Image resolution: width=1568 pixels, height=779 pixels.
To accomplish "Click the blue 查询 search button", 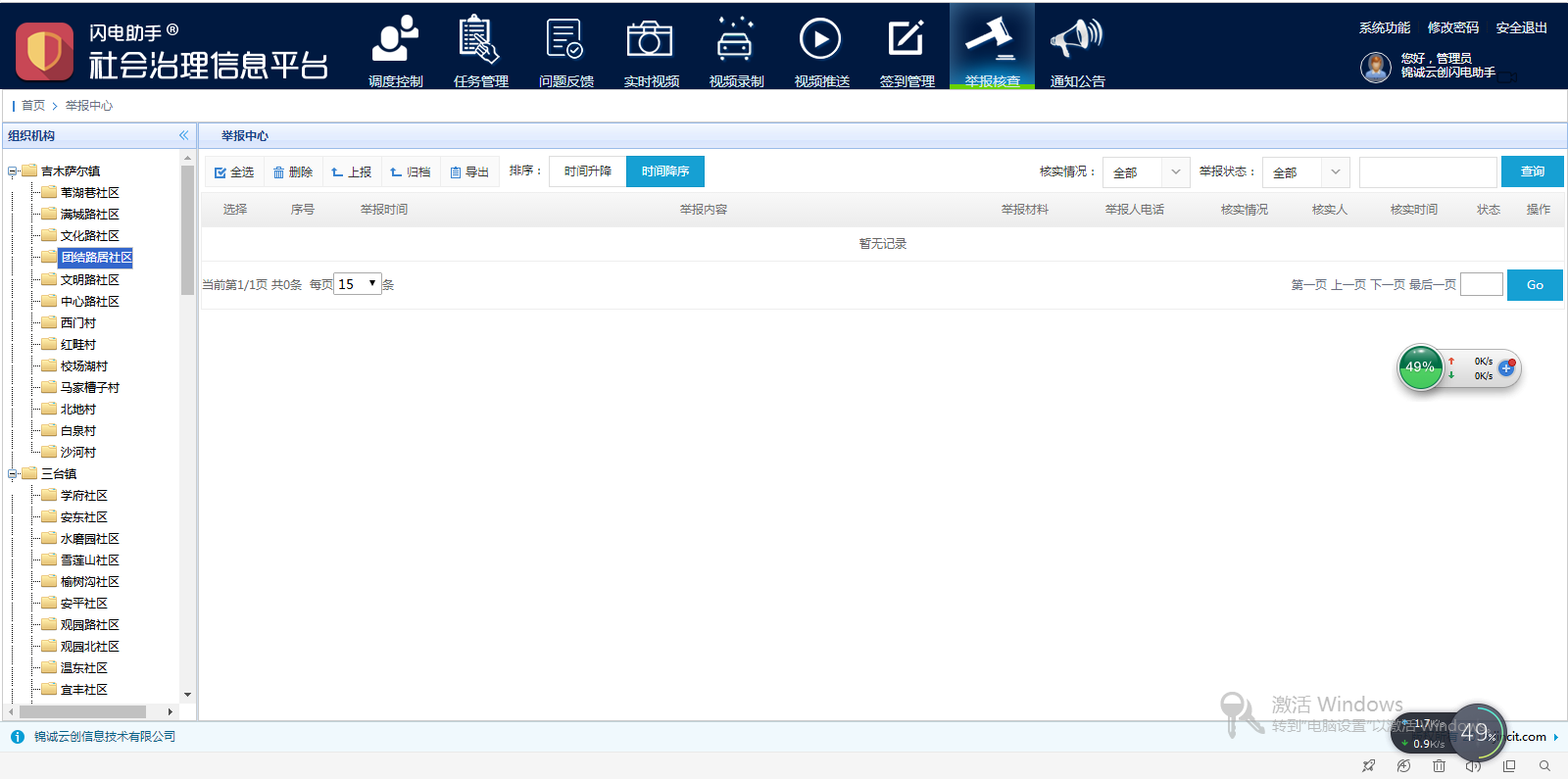I will point(1532,171).
